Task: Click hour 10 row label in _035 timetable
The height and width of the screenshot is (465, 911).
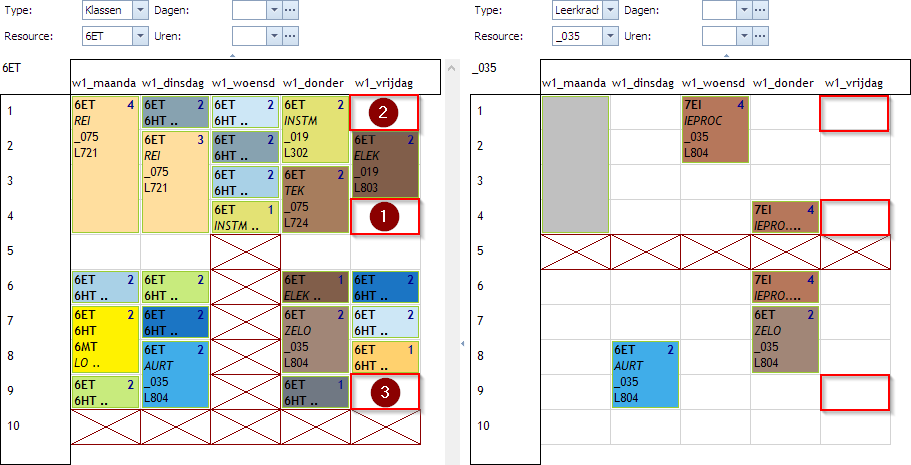Action: point(483,425)
